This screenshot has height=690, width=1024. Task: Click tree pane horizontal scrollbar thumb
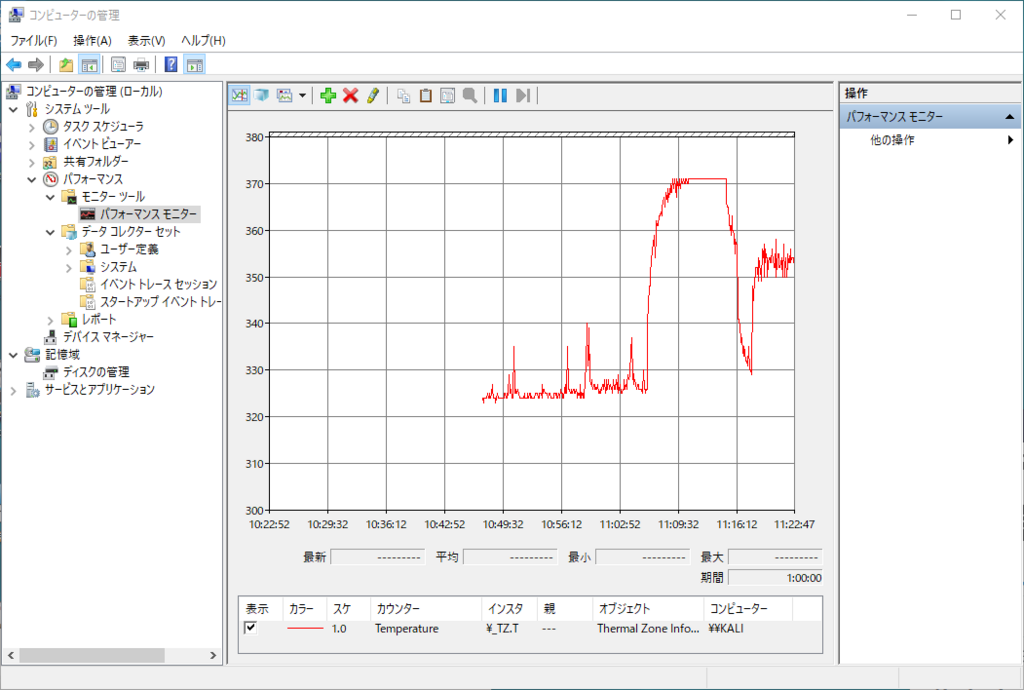pyautogui.click(x=92, y=655)
